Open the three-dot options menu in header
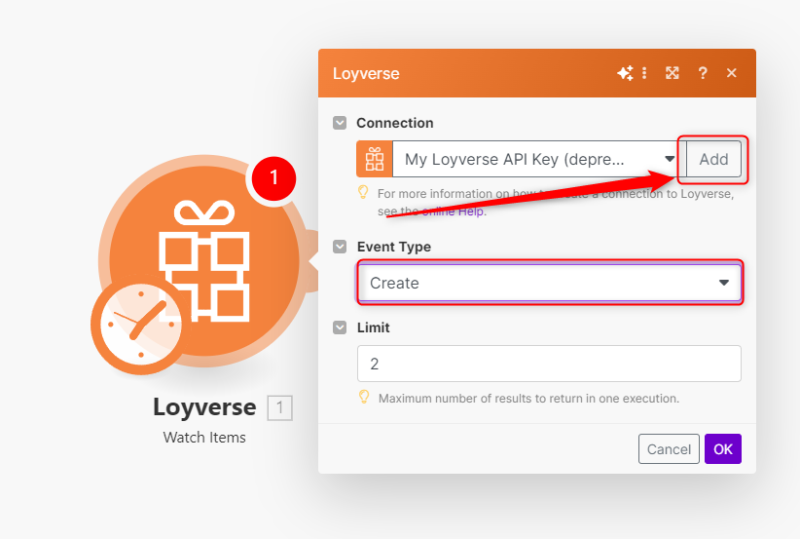 tap(644, 73)
